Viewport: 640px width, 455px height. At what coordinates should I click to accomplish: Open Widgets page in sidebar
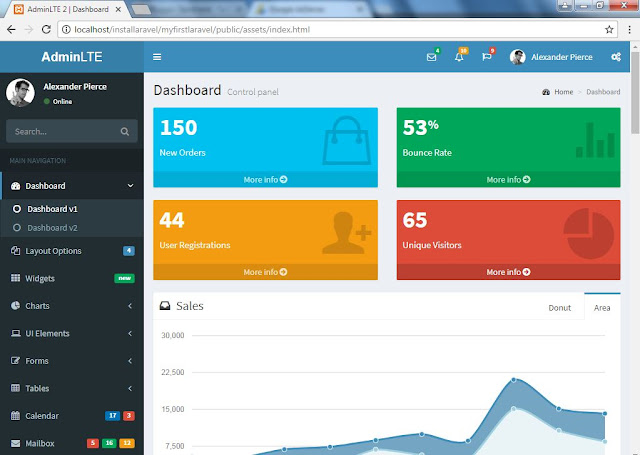pyautogui.click(x=72, y=278)
